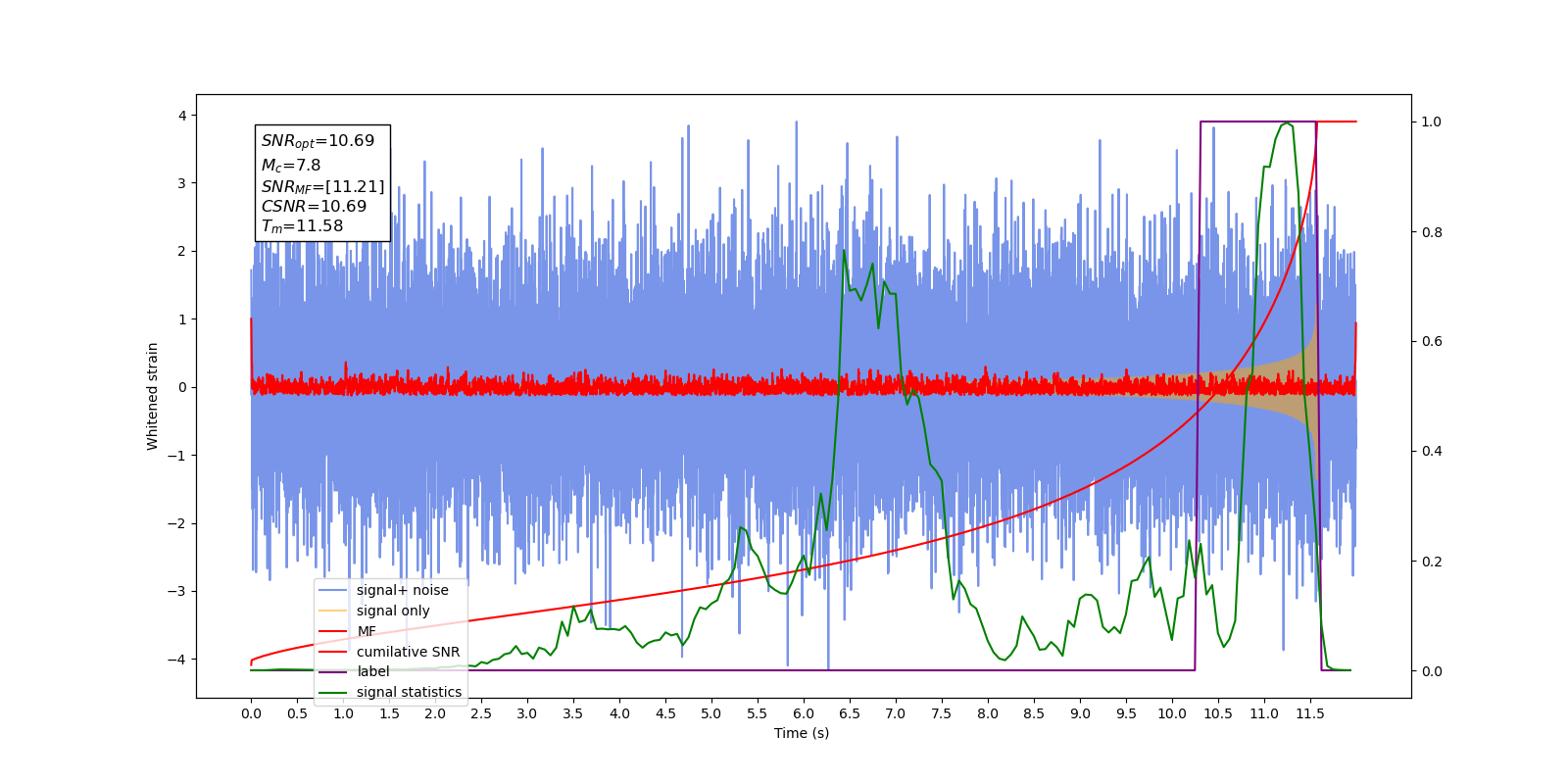The width and height of the screenshot is (1568, 784).
Task: Click the 'signal+ noise' legend label
Action: [x=402, y=590]
